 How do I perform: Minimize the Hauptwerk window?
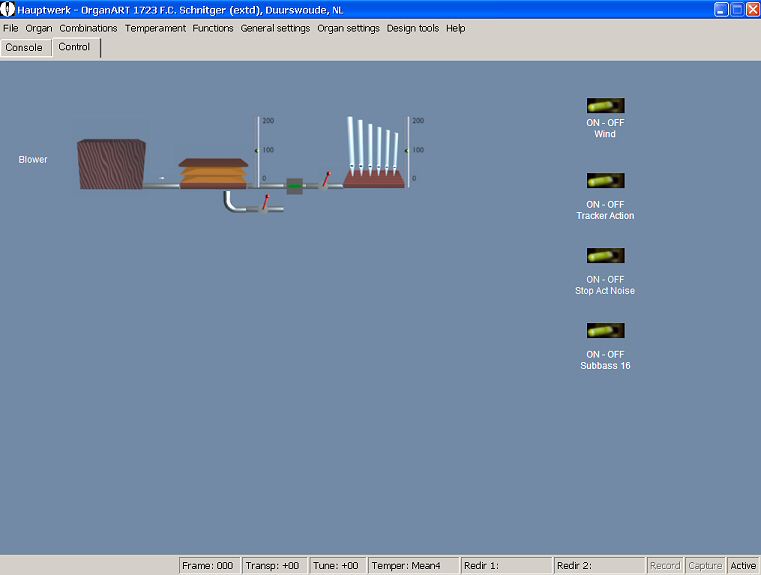pyautogui.click(x=721, y=9)
